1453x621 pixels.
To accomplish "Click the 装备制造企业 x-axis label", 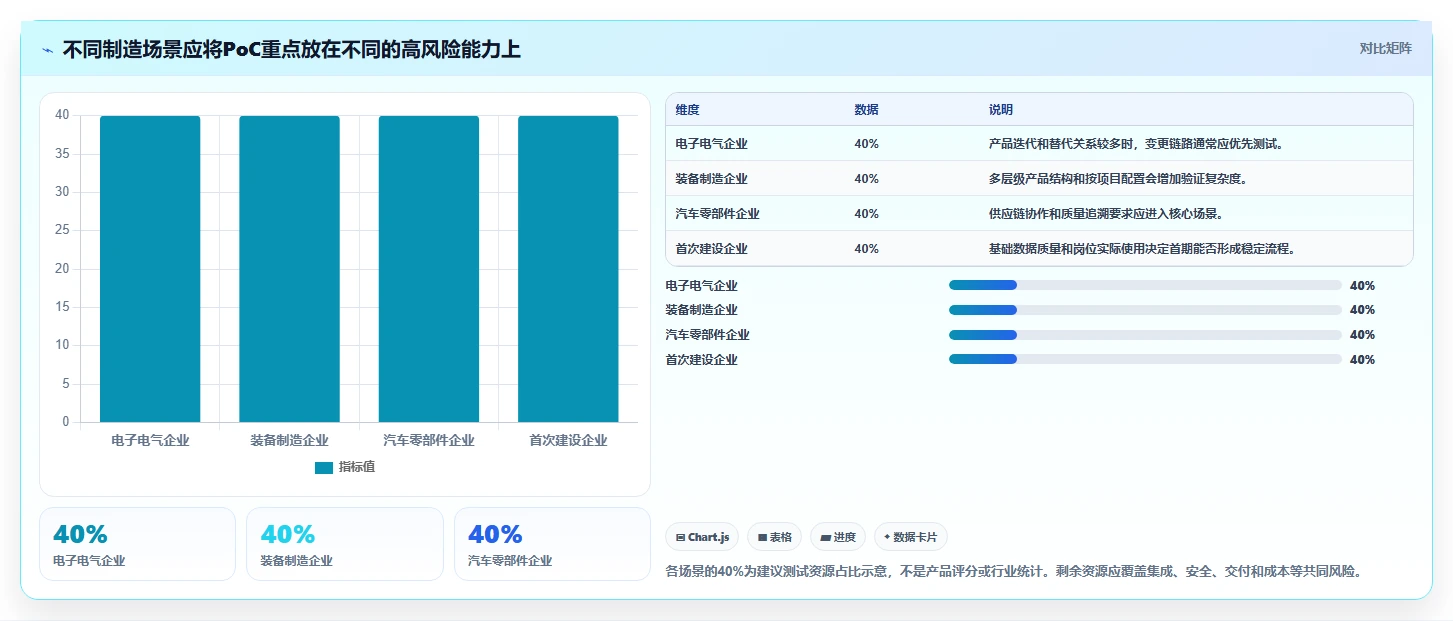I will (x=289, y=440).
